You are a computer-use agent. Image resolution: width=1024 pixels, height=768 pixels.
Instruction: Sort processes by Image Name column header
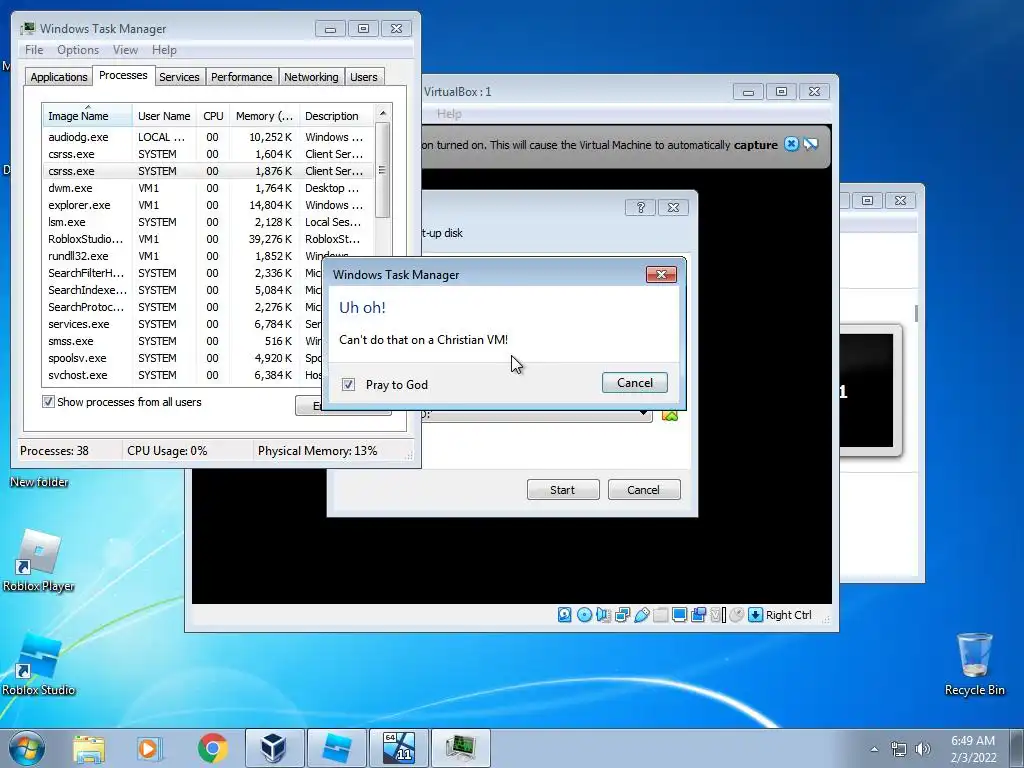(87, 116)
